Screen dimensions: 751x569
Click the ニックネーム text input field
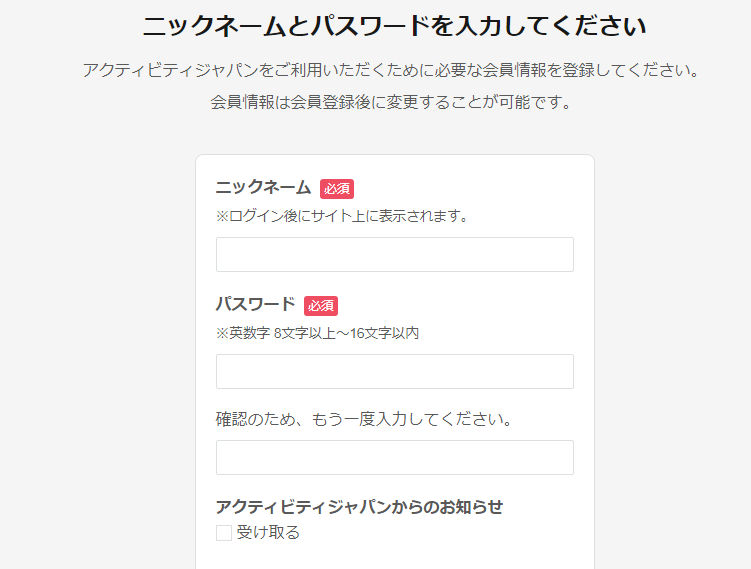click(395, 254)
